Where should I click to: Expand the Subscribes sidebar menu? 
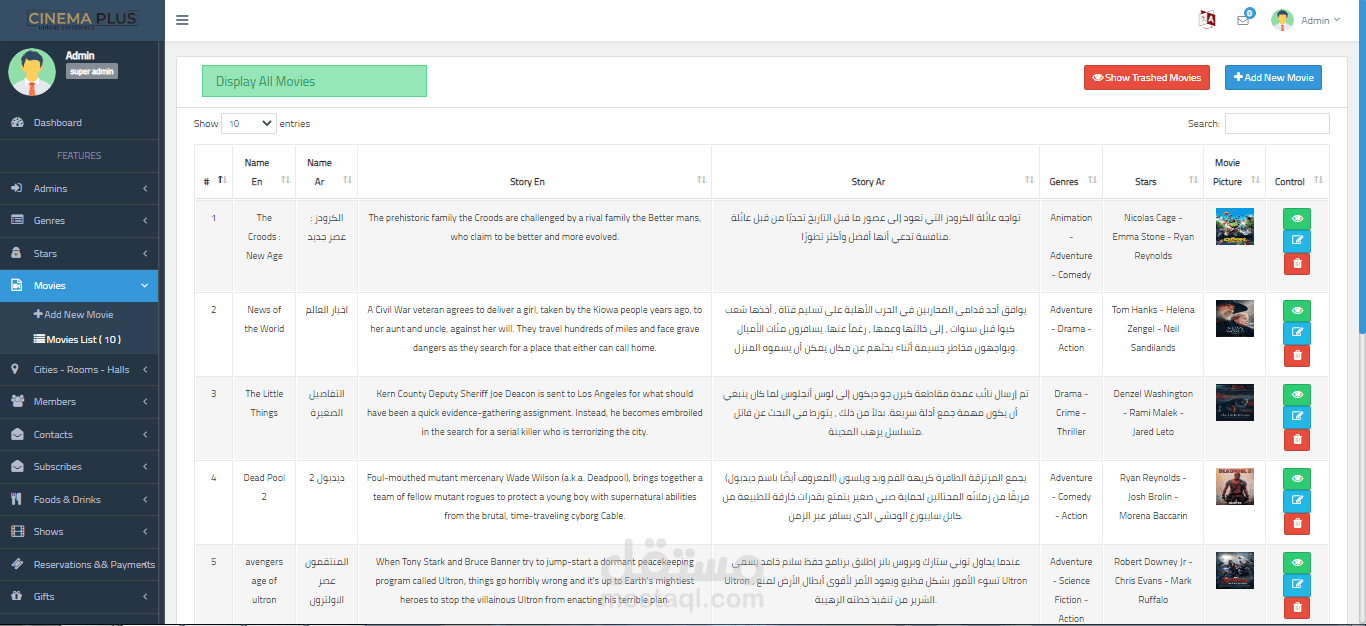pos(79,467)
